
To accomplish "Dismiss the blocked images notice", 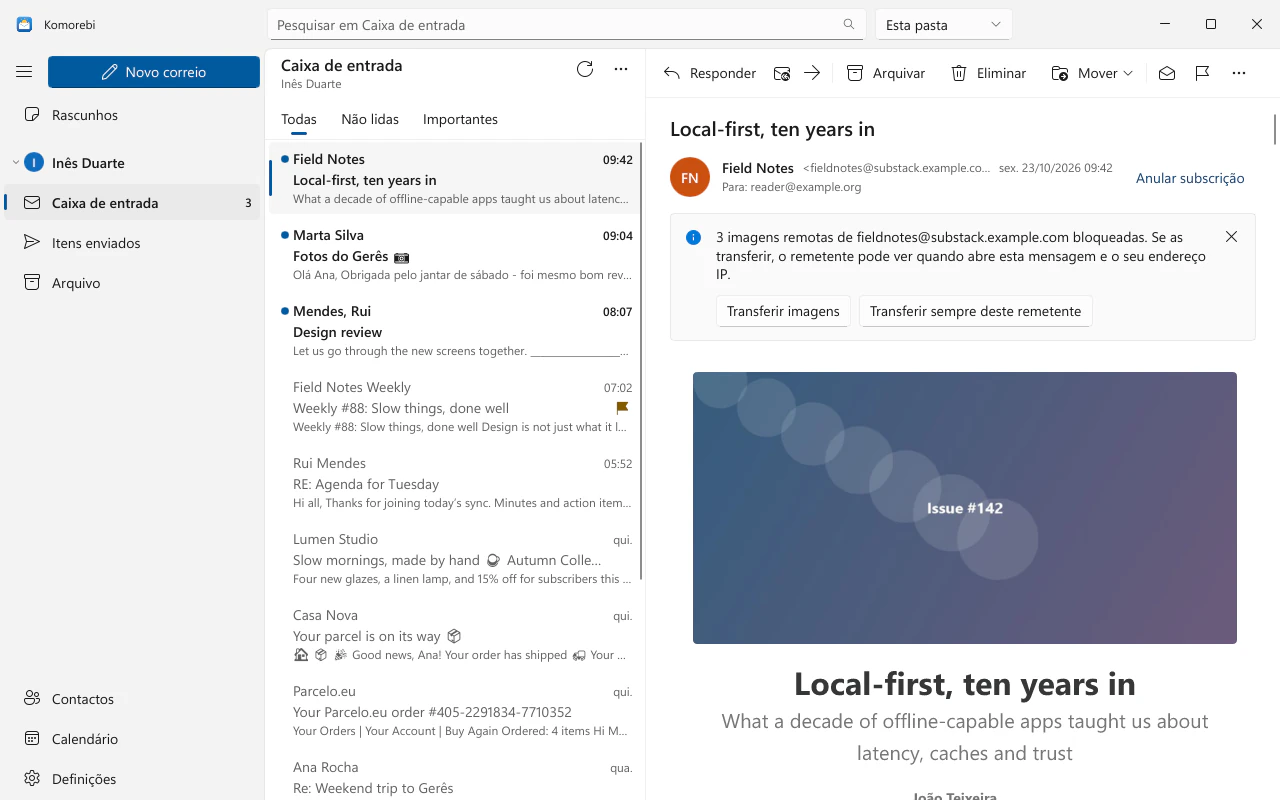I will (1231, 237).
